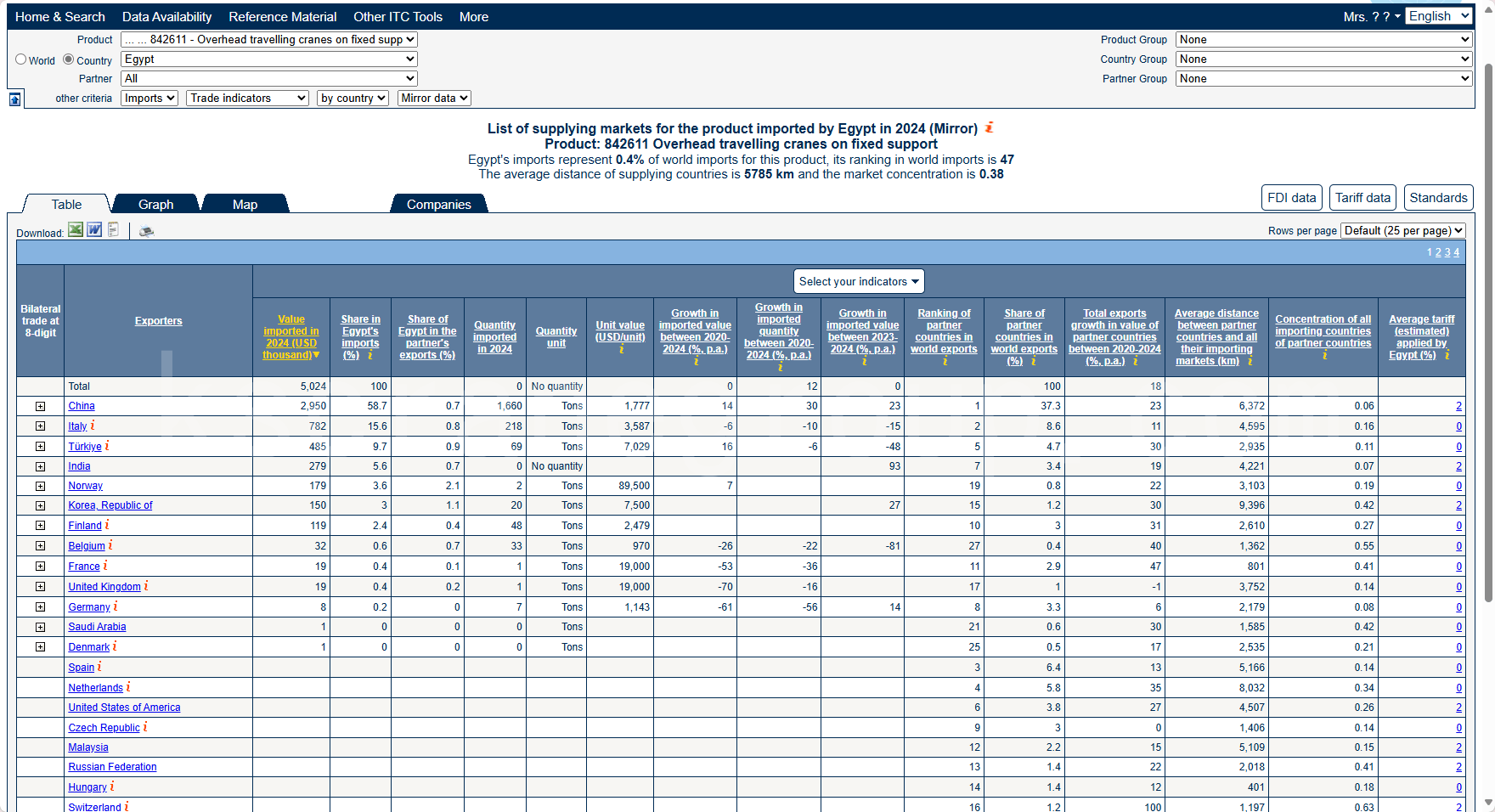Open the Egypt country dropdown
1495x812 pixels.
269,59
